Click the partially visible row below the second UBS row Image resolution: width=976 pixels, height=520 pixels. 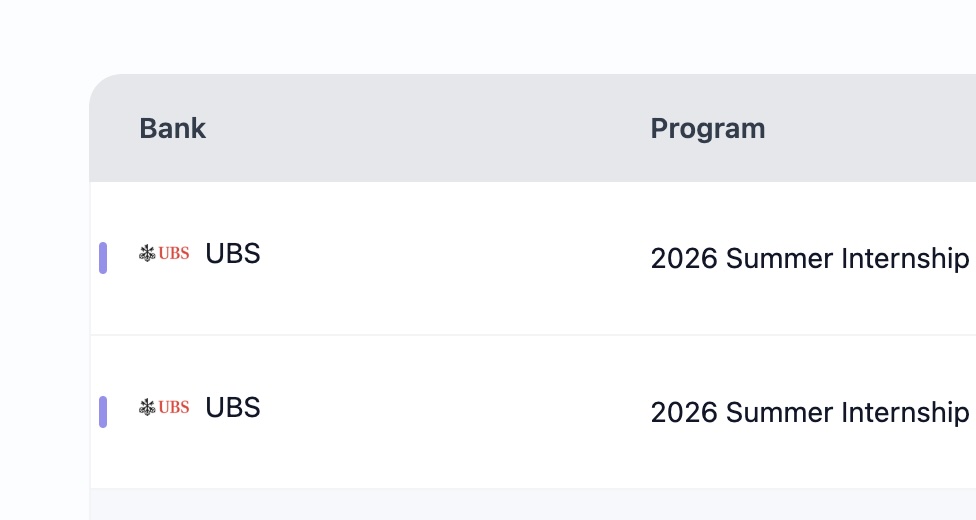(x=500, y=505)
